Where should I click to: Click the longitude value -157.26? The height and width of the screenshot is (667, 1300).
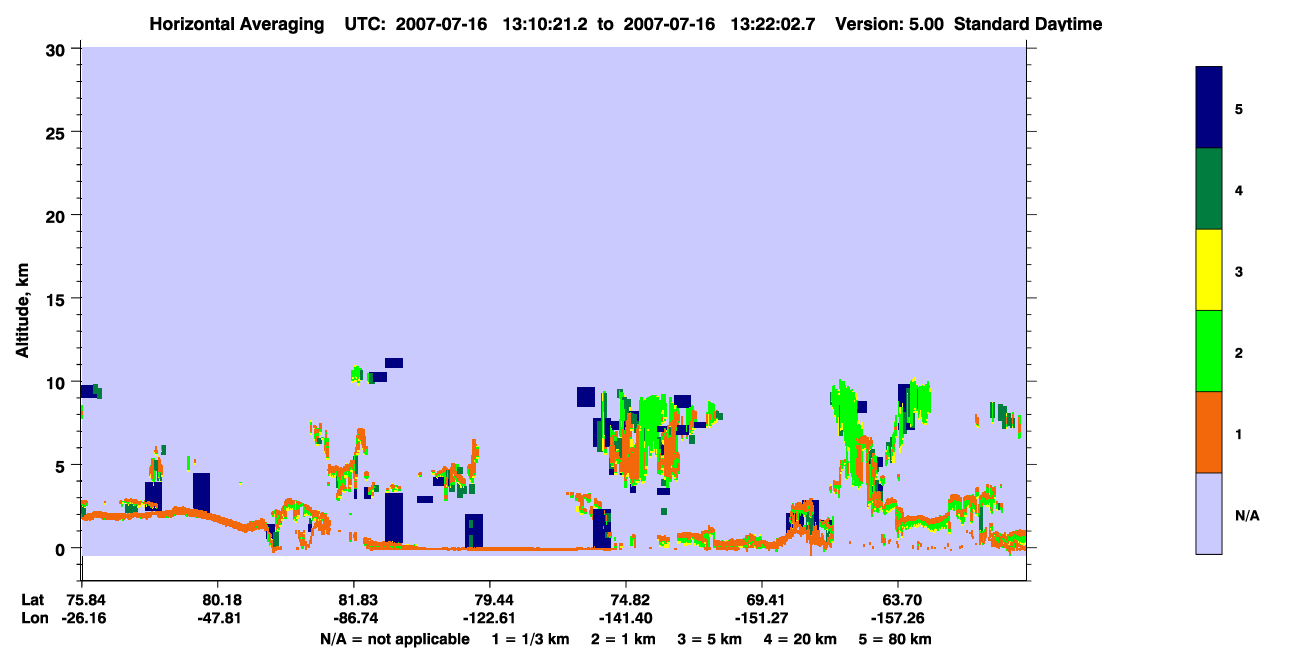click(898, 618)
